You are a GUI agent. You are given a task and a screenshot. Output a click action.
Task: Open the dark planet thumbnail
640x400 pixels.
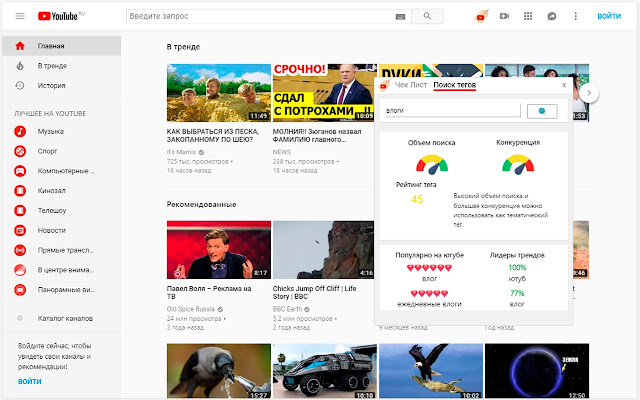537,371
